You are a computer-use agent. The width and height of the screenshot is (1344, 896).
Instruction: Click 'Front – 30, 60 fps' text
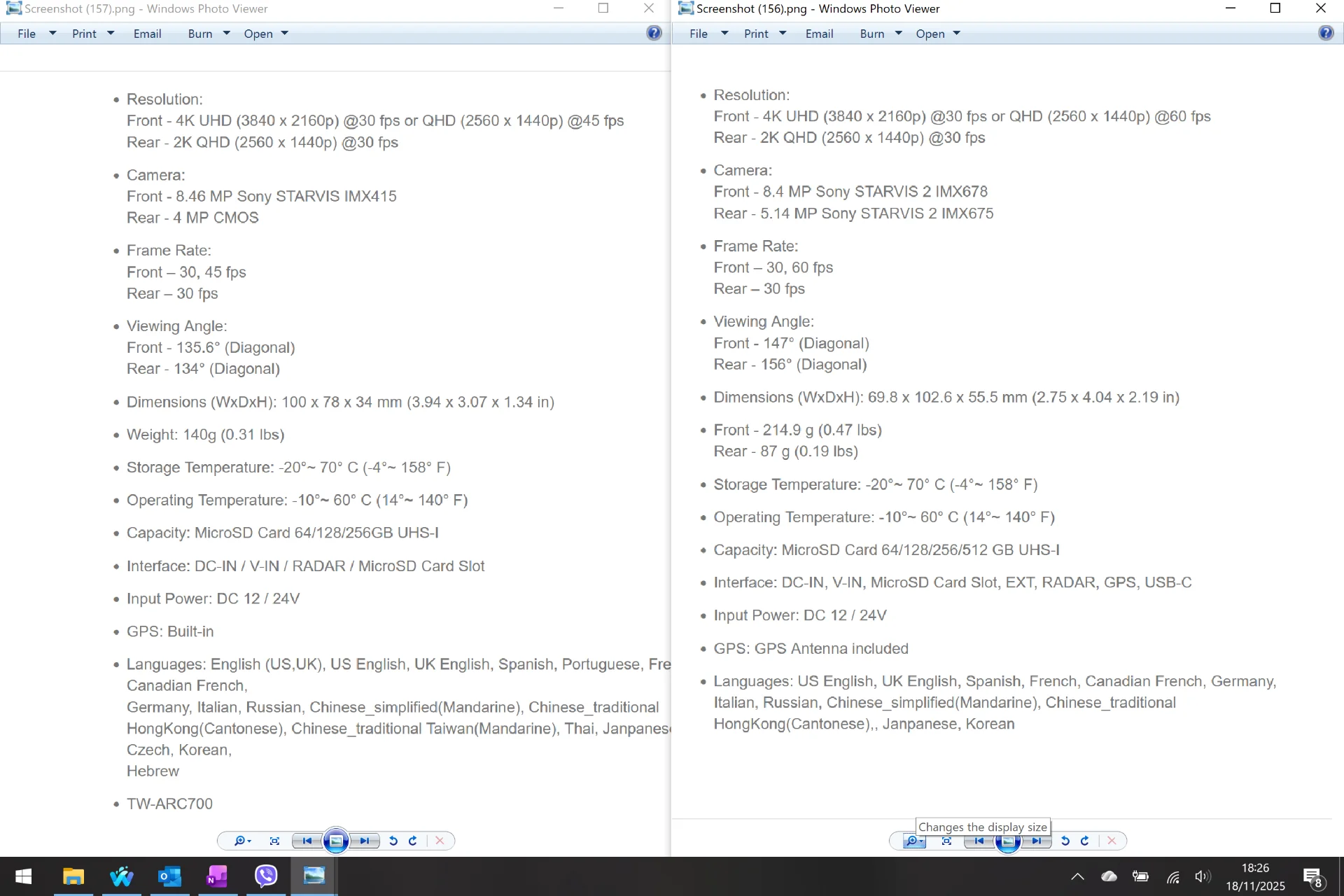773,267
